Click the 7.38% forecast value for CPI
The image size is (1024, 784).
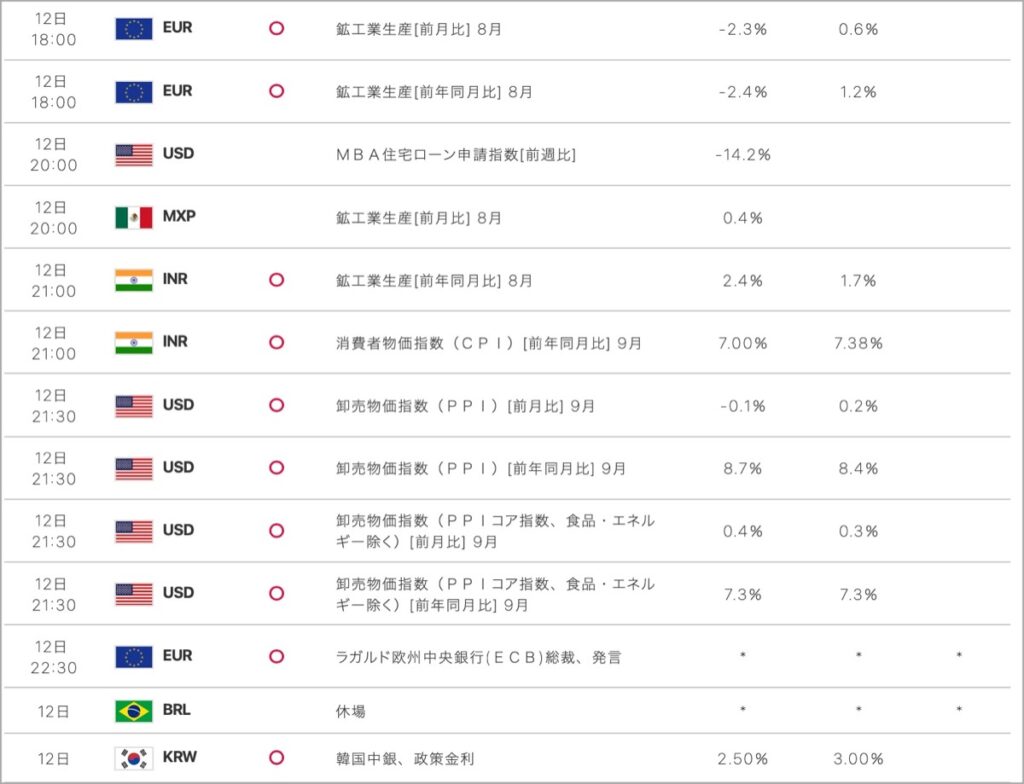click(x=858, y=343)
